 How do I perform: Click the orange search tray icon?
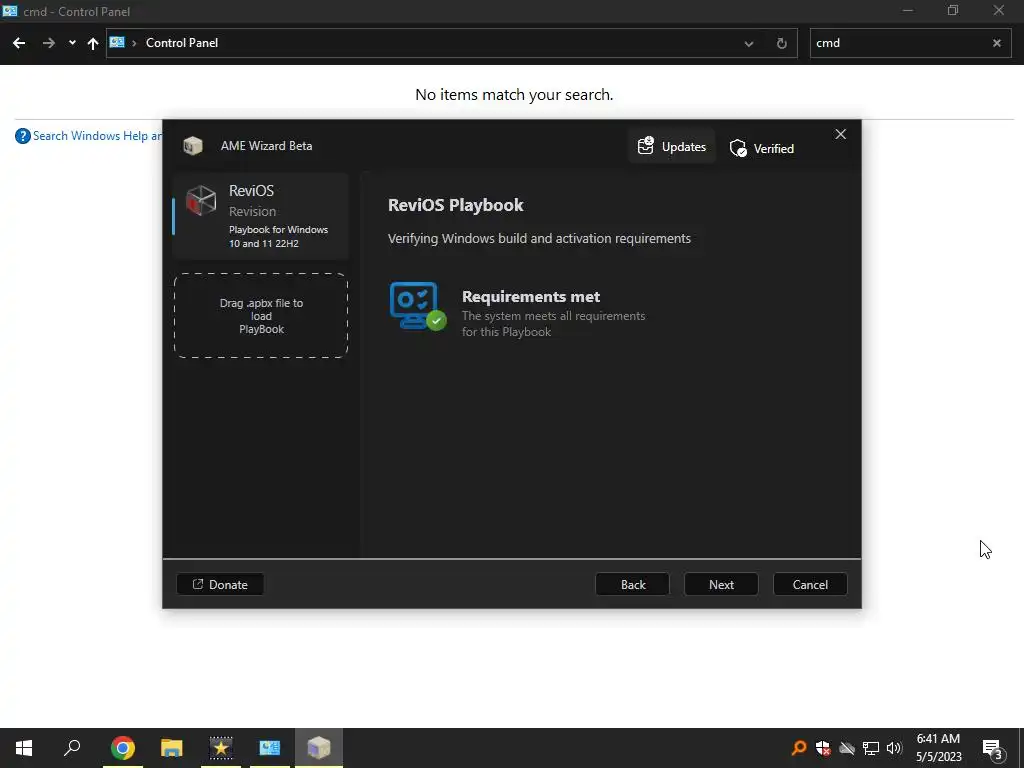(x=799, y=748)
